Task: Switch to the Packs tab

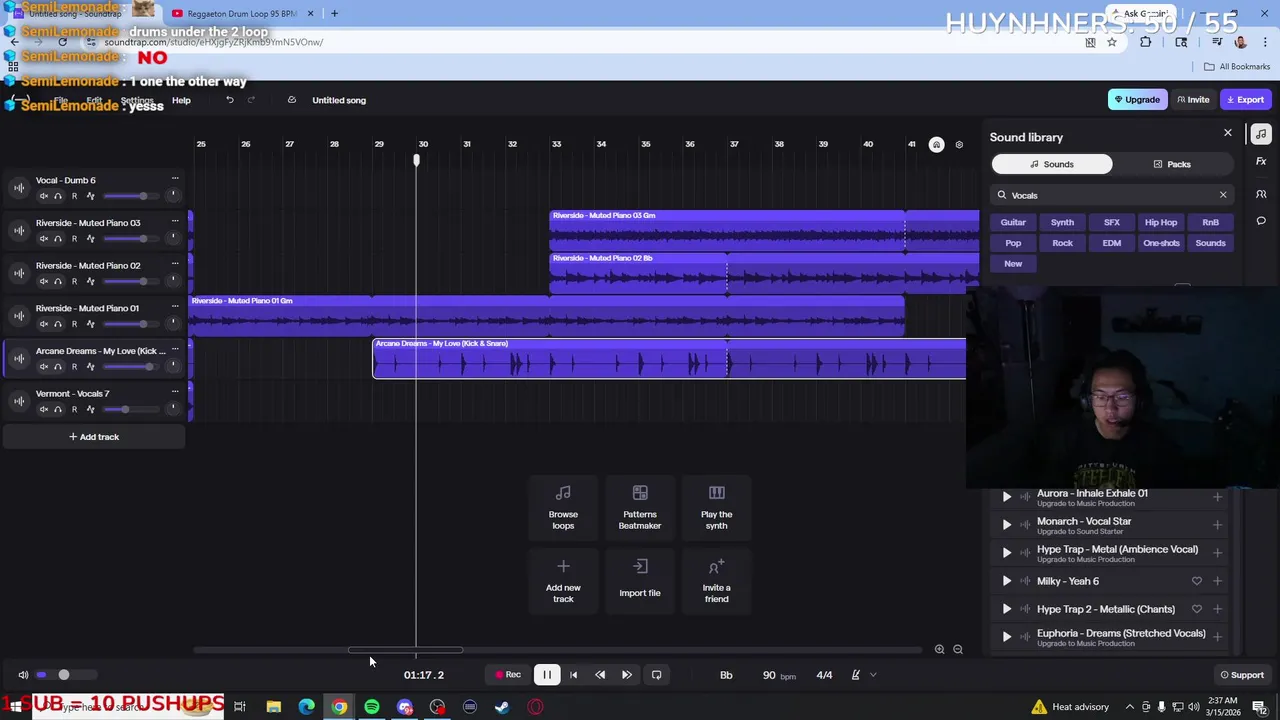Action: tap(1172, 164)
